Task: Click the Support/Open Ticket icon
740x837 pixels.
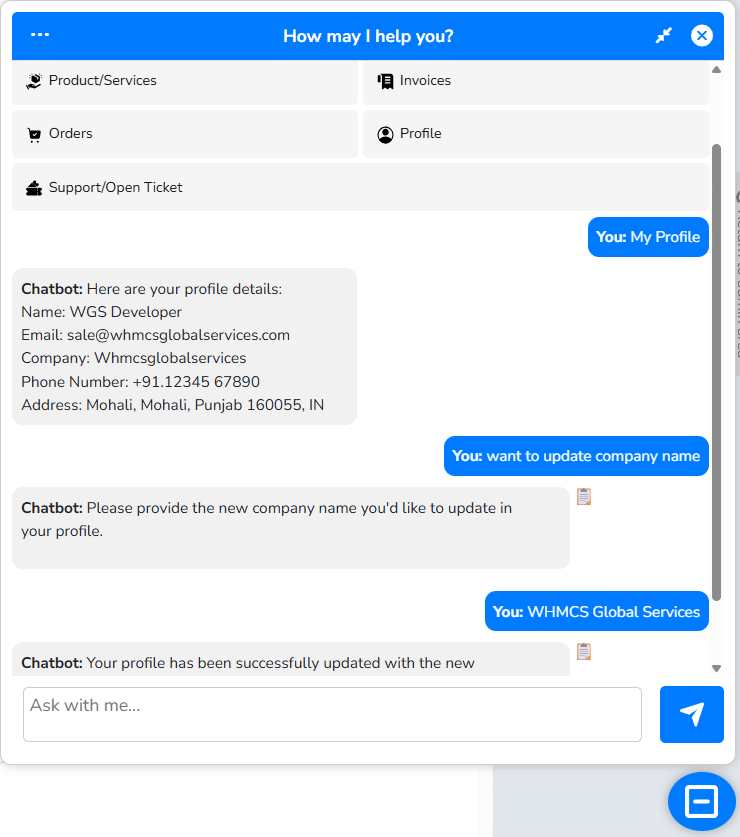Action: (34, 187)
